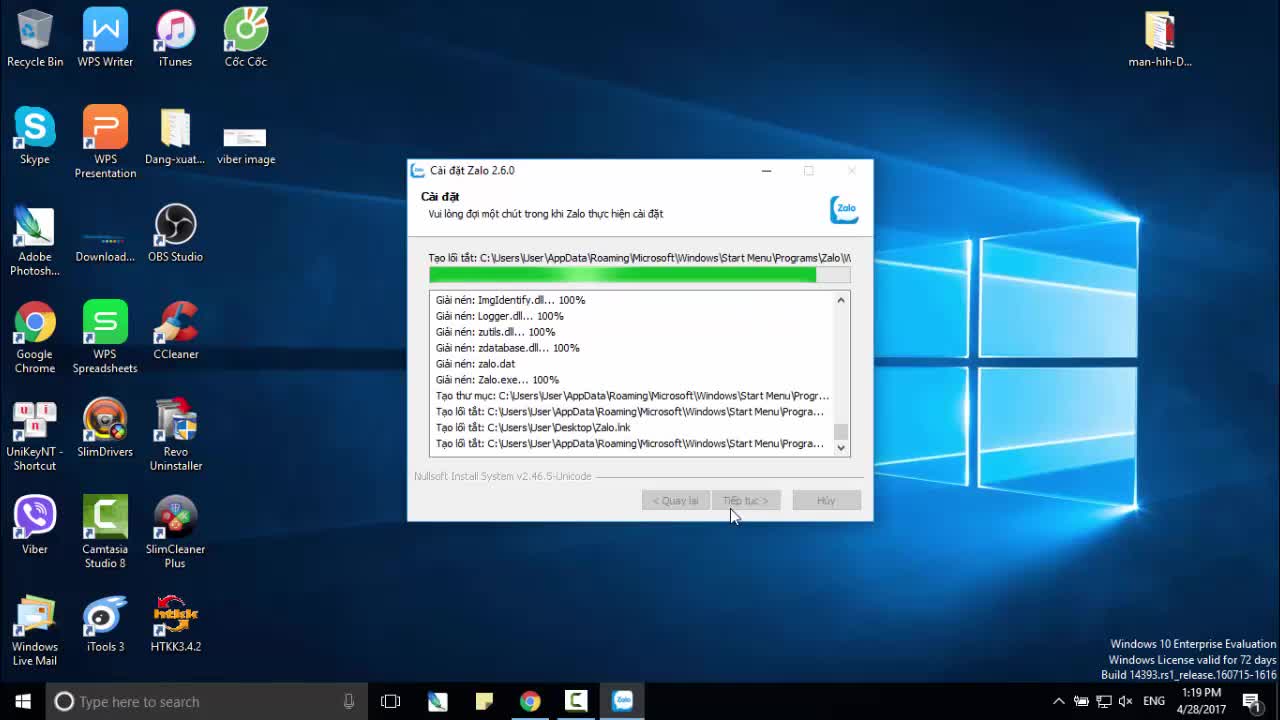The image size is (1280, 720).
Task: Click the Google Chrome desktop shortcut
Action: 35,338
